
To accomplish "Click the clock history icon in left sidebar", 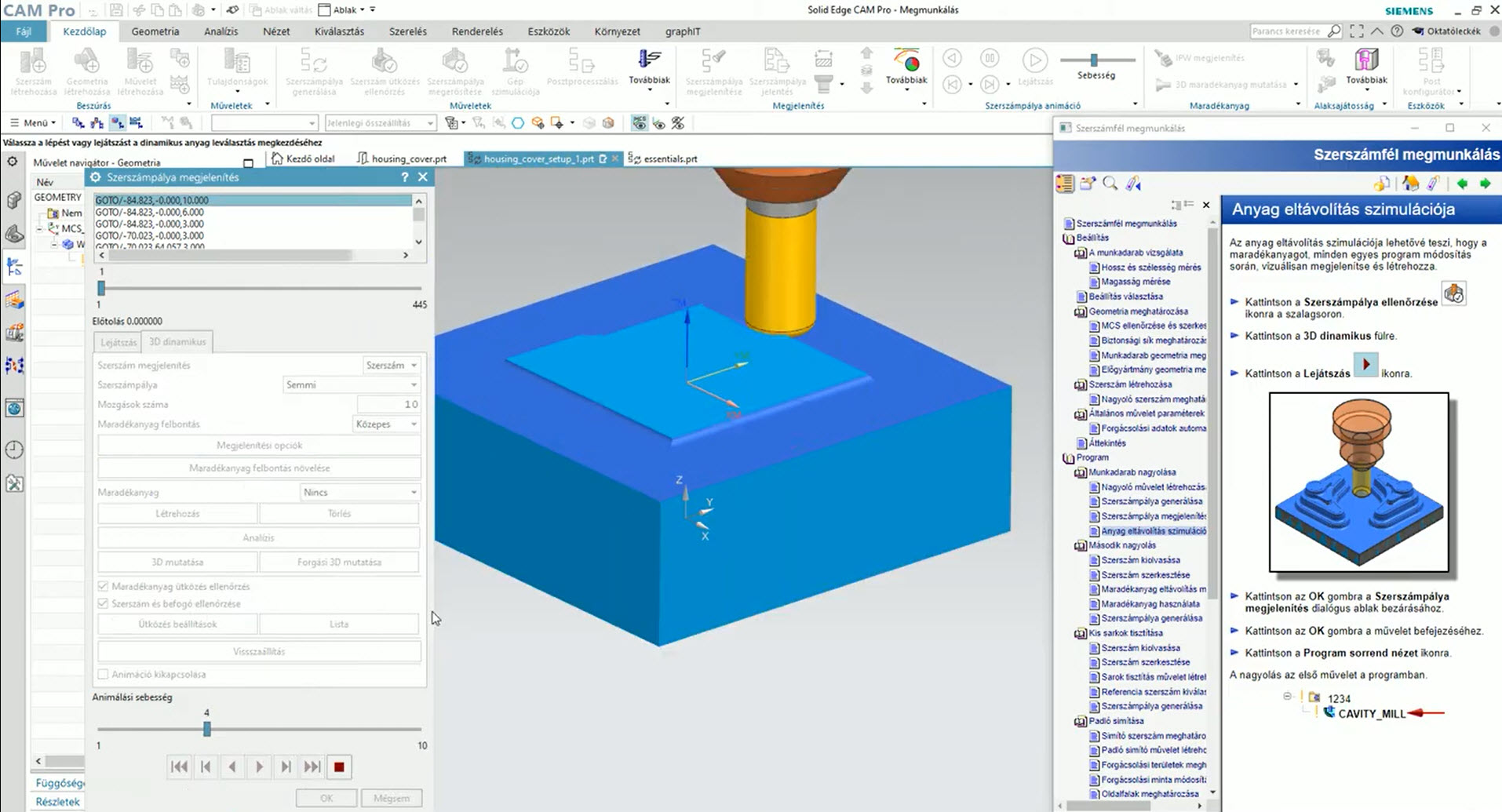I will 14,450.
